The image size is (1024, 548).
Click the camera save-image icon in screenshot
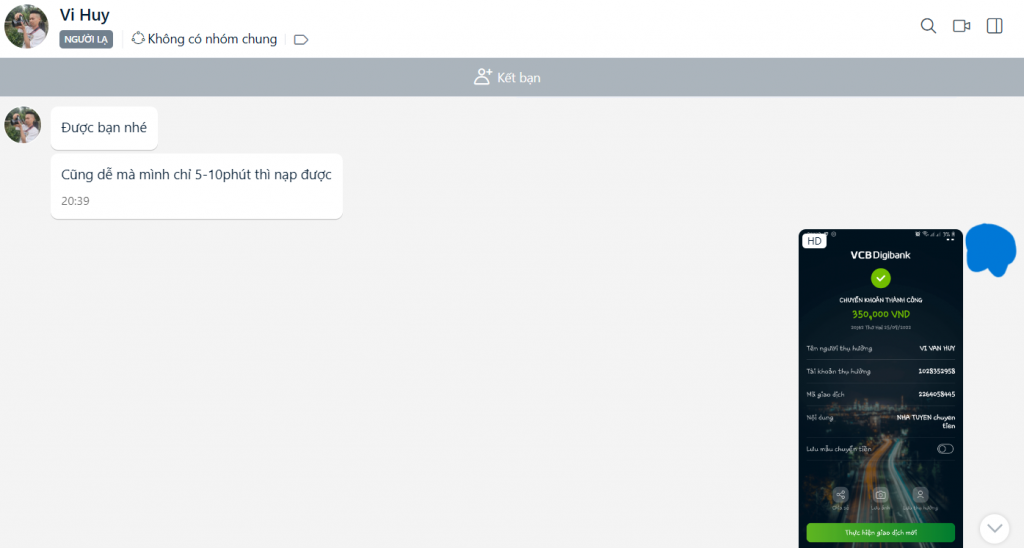coord(880,495)
